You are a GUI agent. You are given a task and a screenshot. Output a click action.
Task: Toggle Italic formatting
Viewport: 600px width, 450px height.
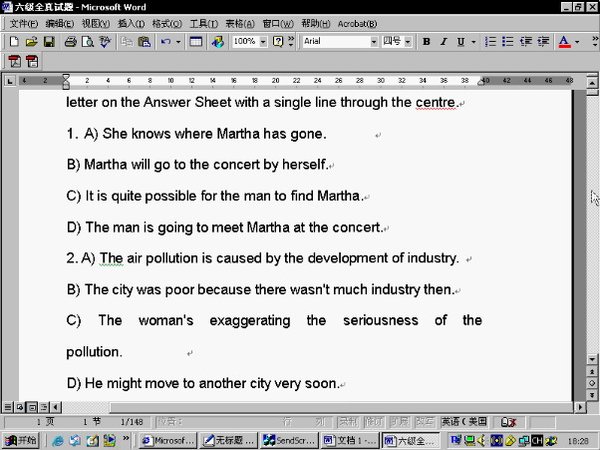click(x=443, y=42)
